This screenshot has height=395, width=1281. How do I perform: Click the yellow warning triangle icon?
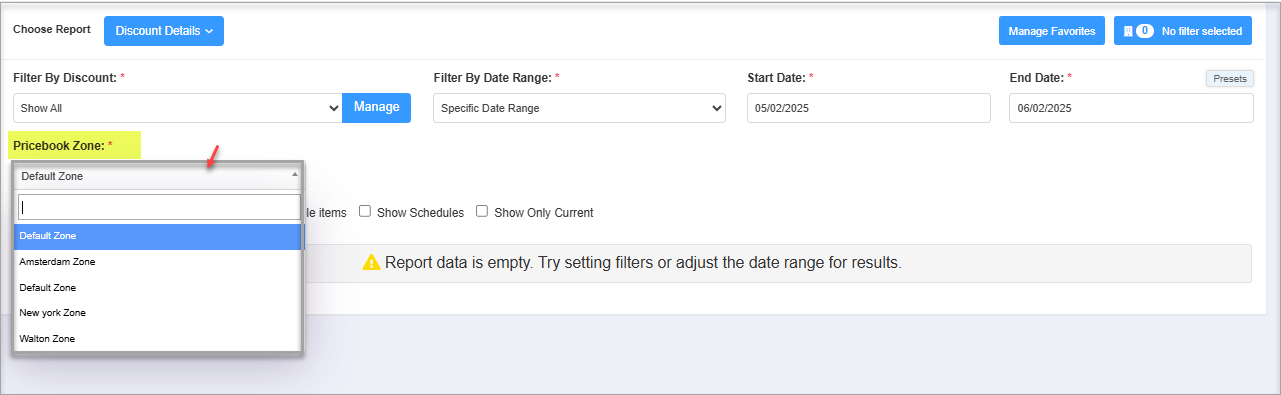(371, 263)
